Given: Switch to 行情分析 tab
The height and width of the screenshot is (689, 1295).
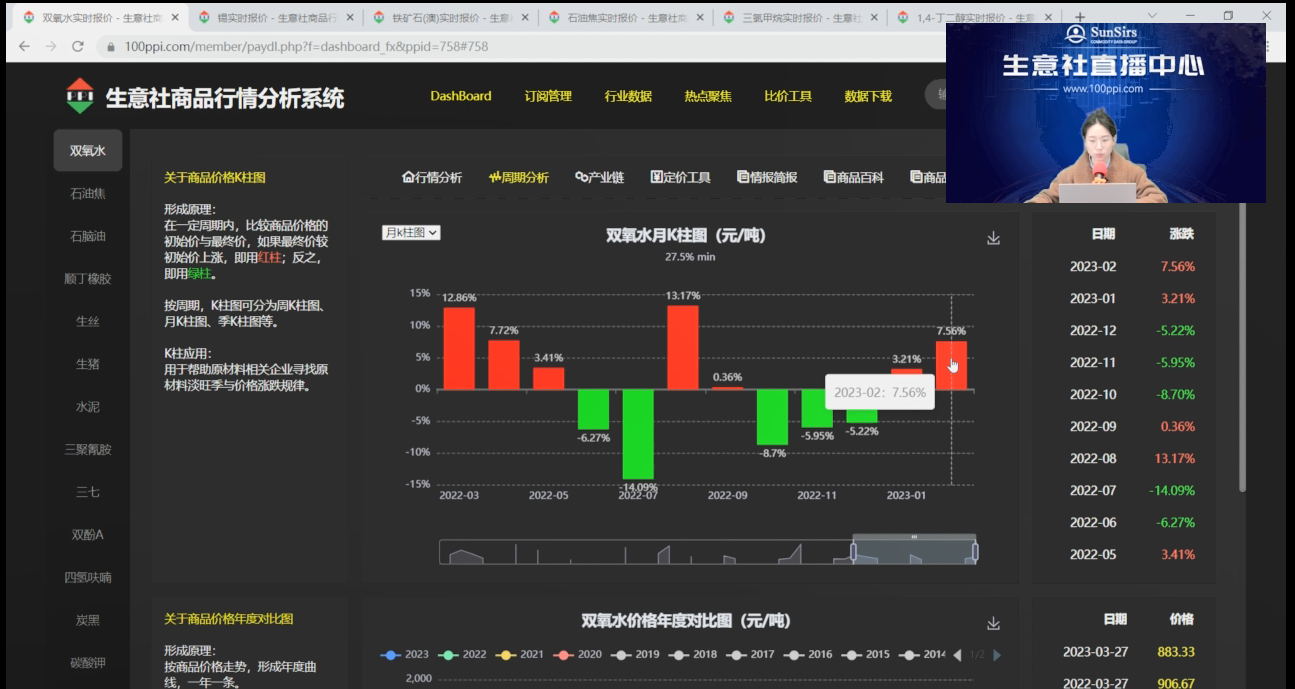Looking at the screenshot, I should click(432, 177).
